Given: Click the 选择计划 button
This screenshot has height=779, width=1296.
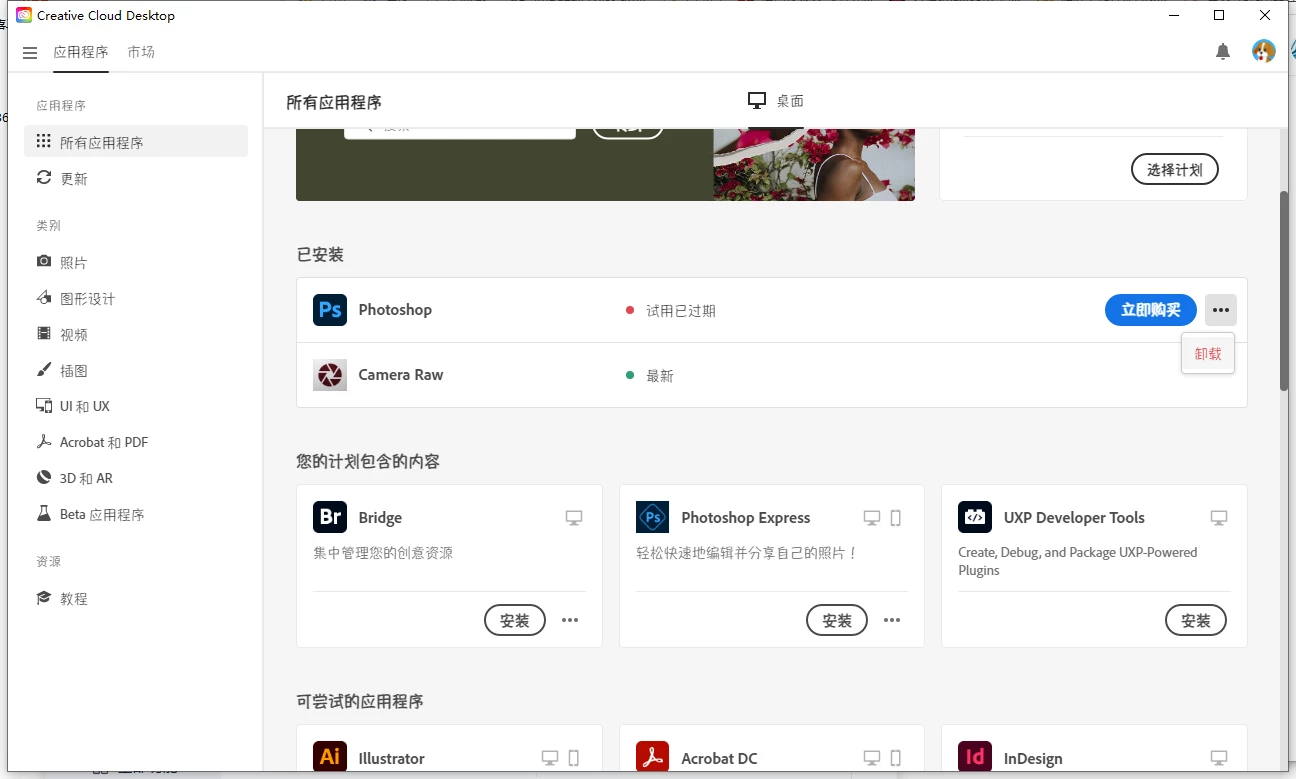Looking at the screenshot, I should pos(1175,169).
